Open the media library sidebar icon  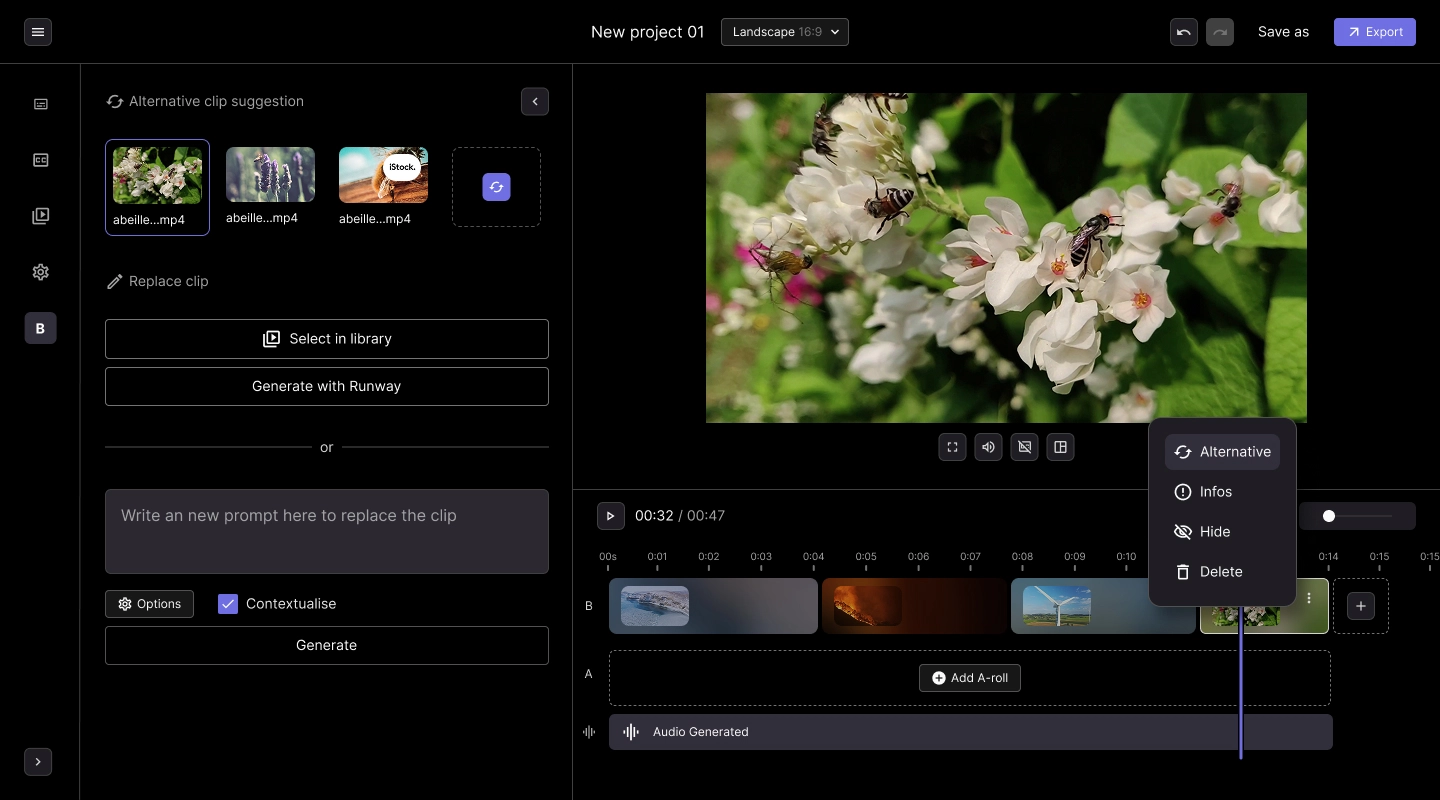[41, 216]
